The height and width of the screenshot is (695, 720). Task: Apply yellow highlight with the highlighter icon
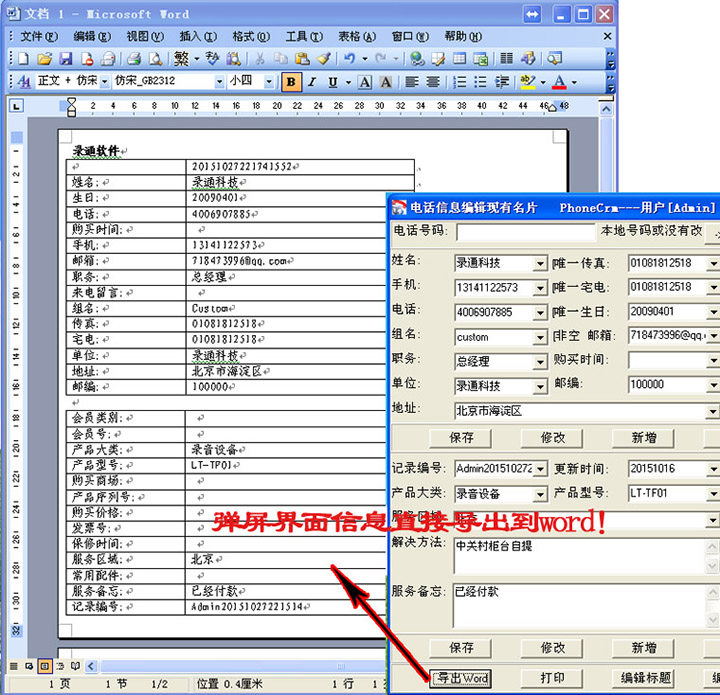(x=528, y=82)
